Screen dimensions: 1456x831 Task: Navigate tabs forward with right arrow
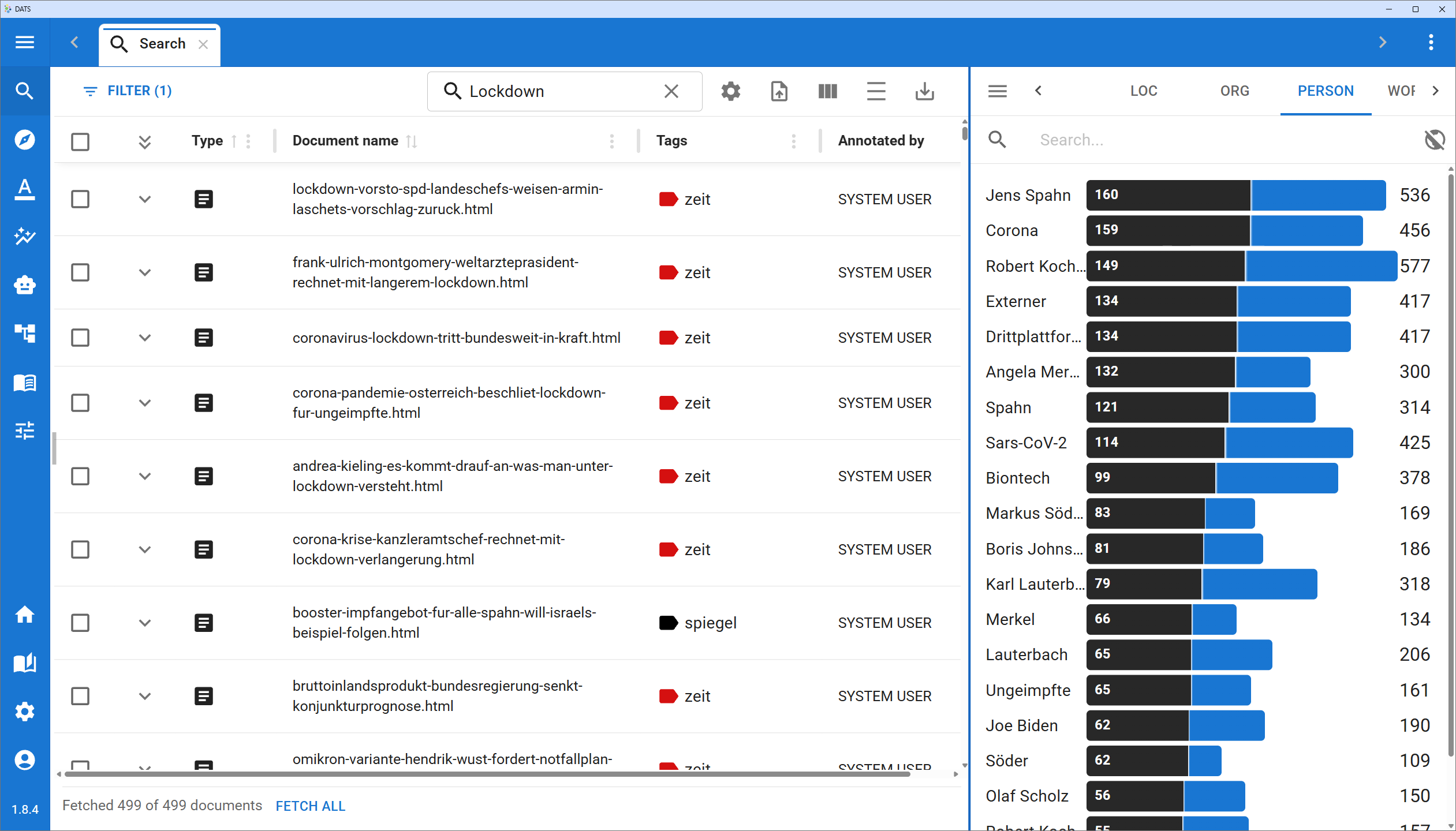tap(1383, 42)
